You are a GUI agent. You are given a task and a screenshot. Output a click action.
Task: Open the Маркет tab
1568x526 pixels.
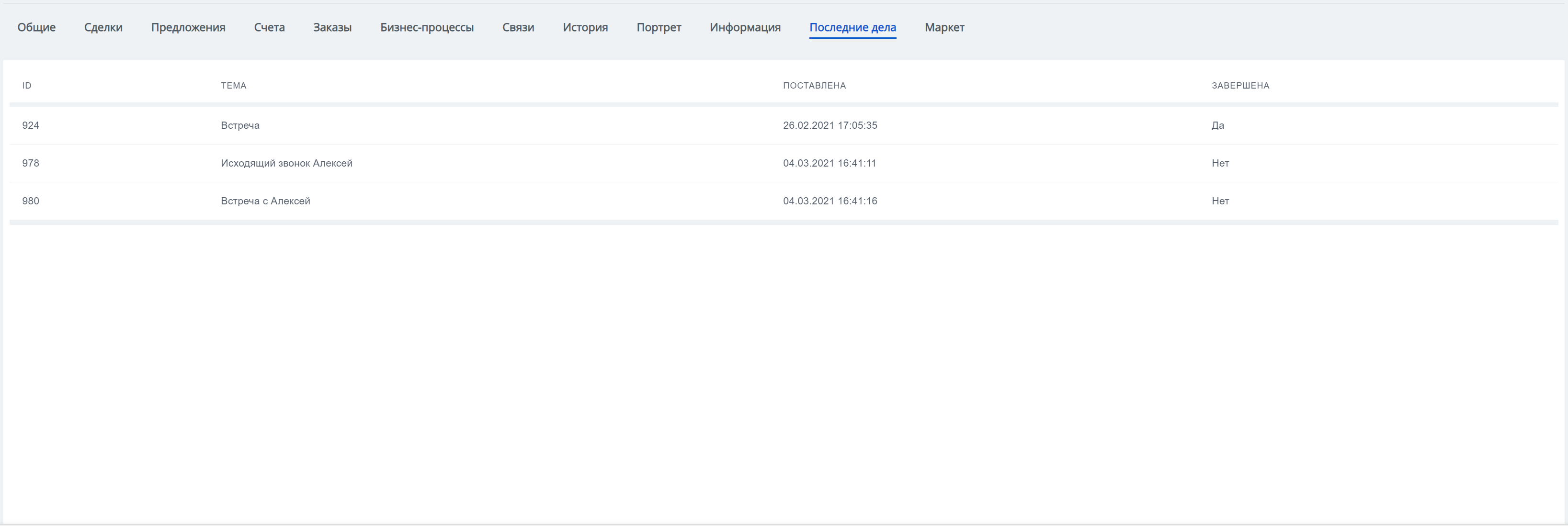click(944, 27)
